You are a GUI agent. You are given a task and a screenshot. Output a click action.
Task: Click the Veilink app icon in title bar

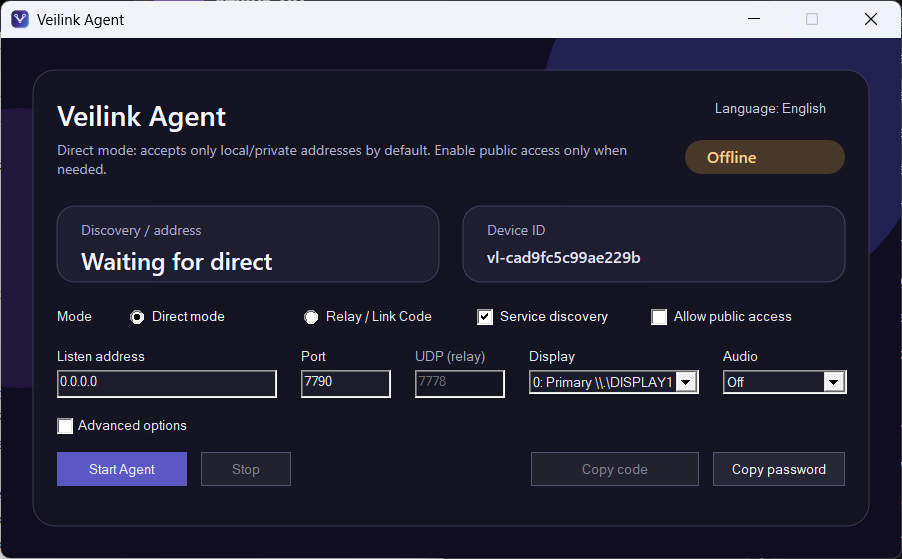point(20,19)
